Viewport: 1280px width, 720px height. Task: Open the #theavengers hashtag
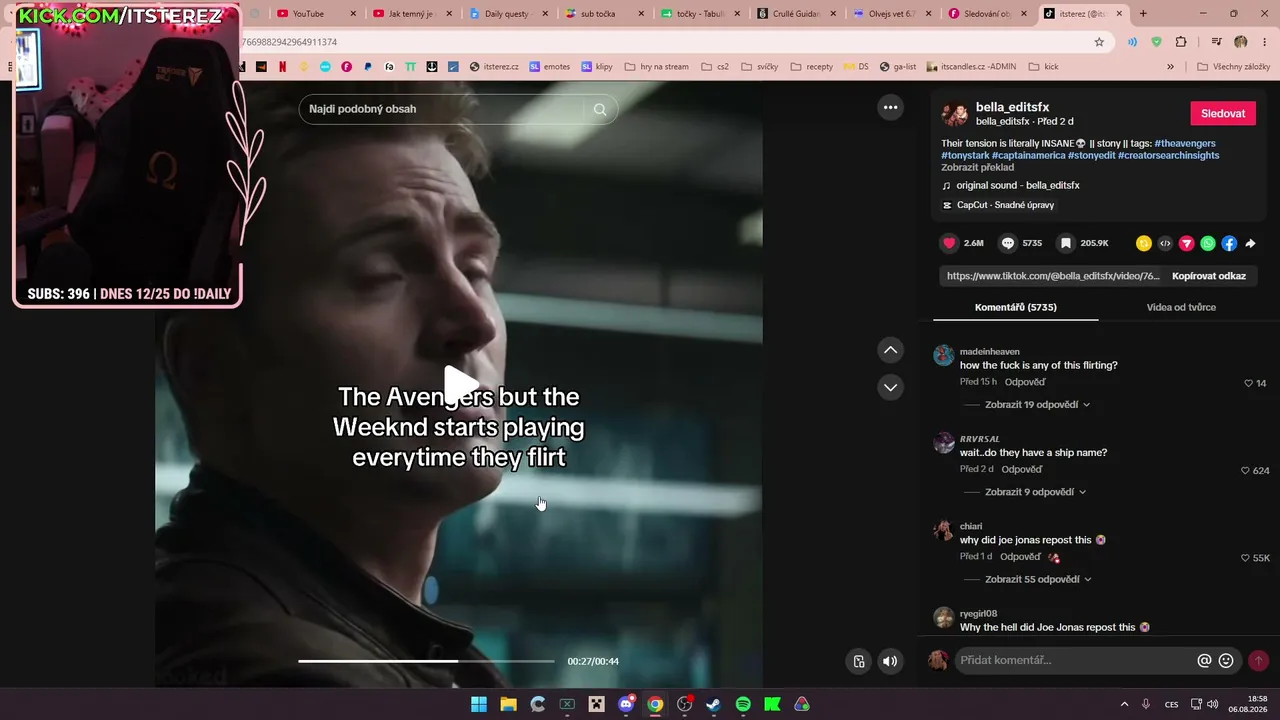(x=1185, y=143)
